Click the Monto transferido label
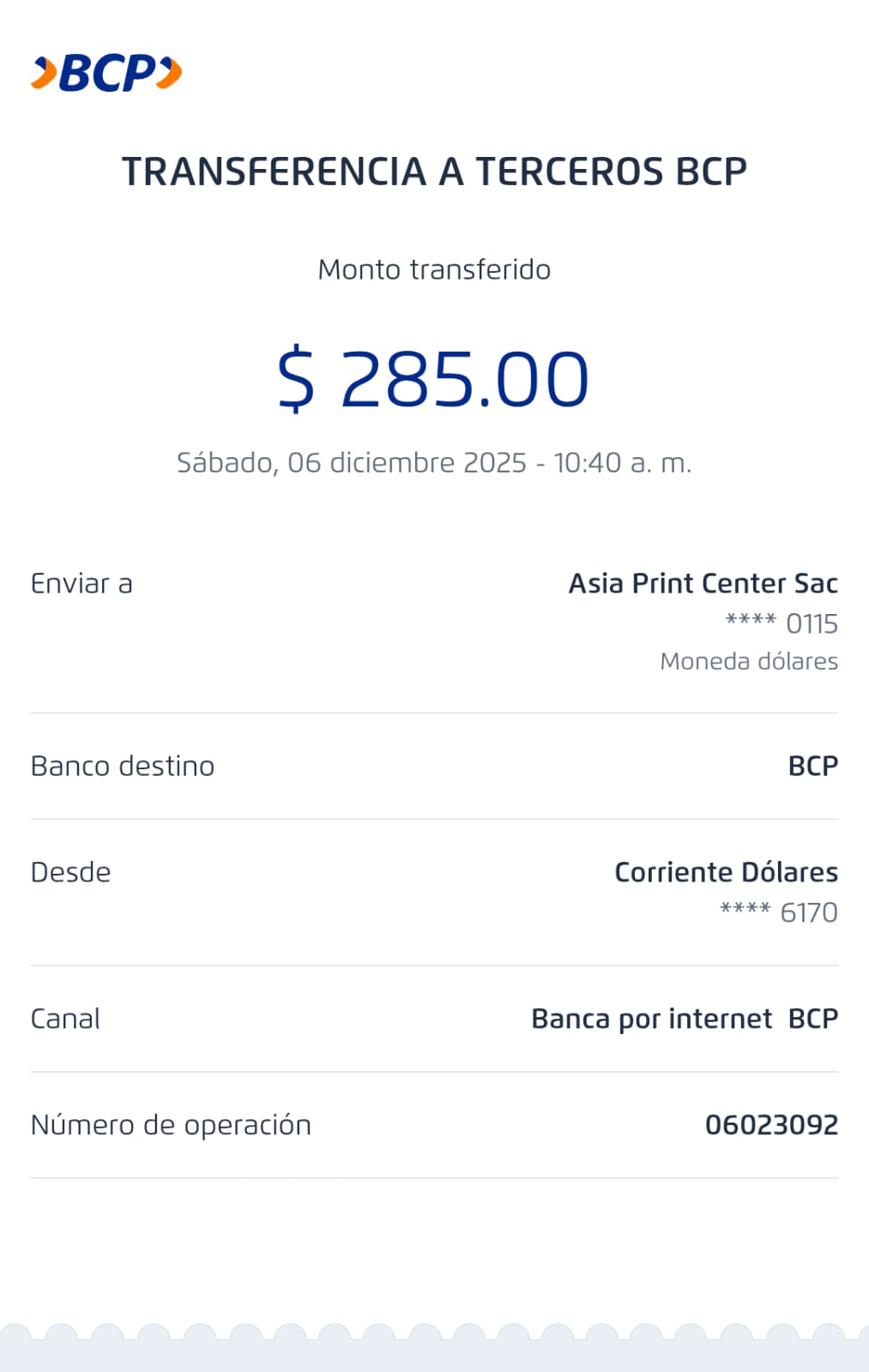Viewport: 869px width, 1372px height. pos(434,269)
